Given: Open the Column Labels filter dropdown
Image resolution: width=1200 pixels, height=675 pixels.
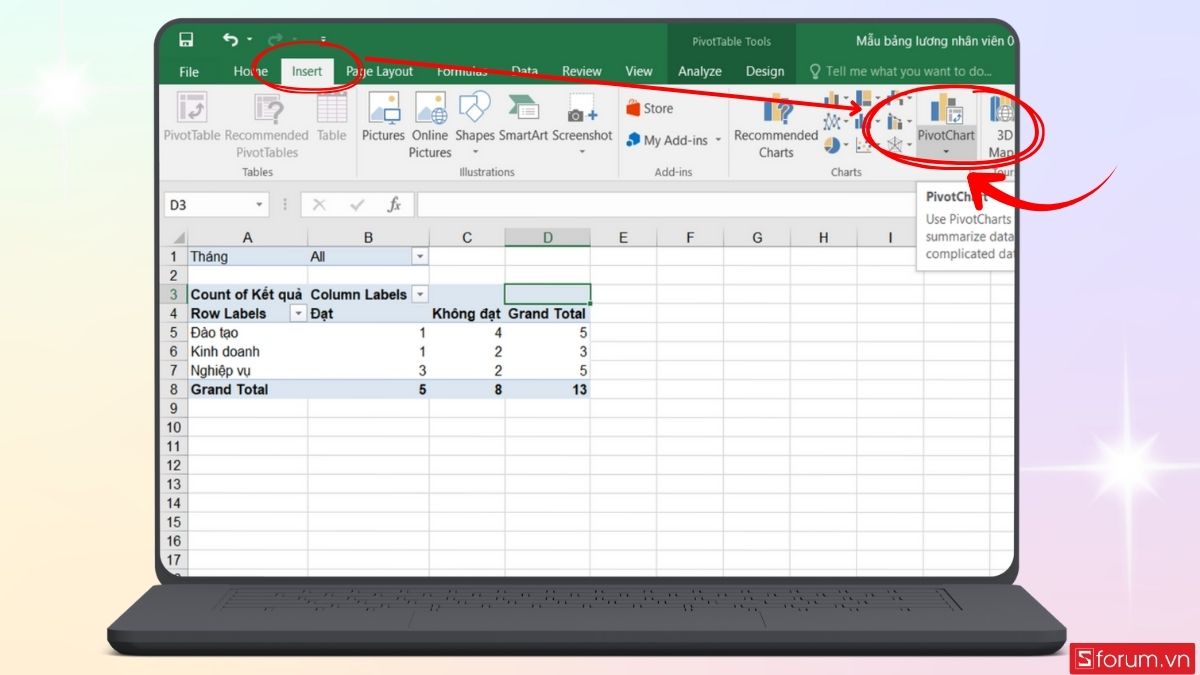Looking at the screenshot, I should 419,294.
